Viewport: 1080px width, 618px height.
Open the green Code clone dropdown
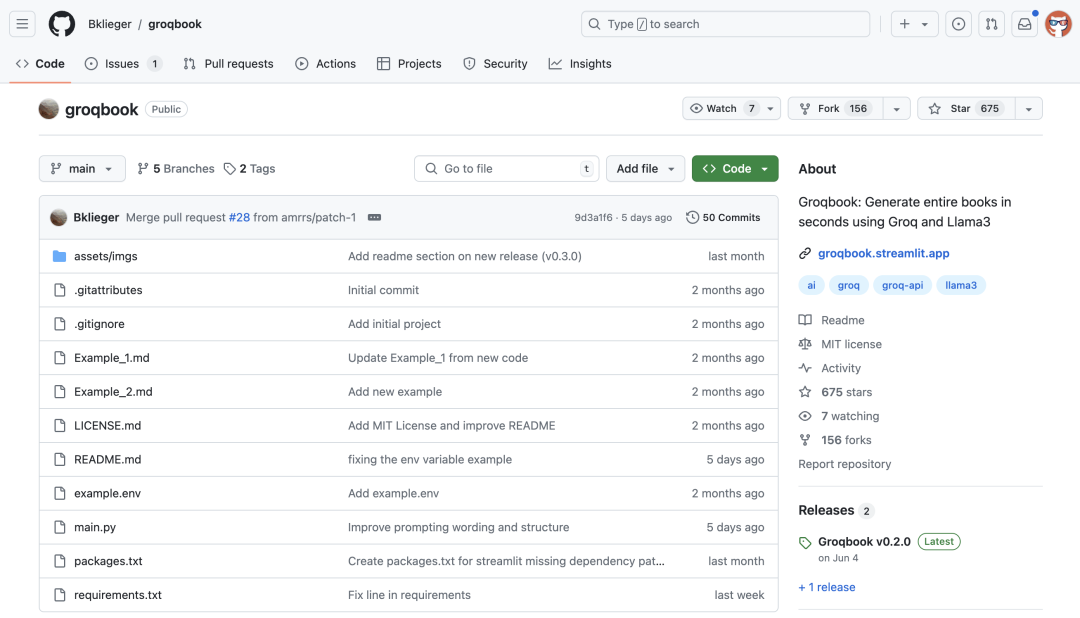[735, 169]
